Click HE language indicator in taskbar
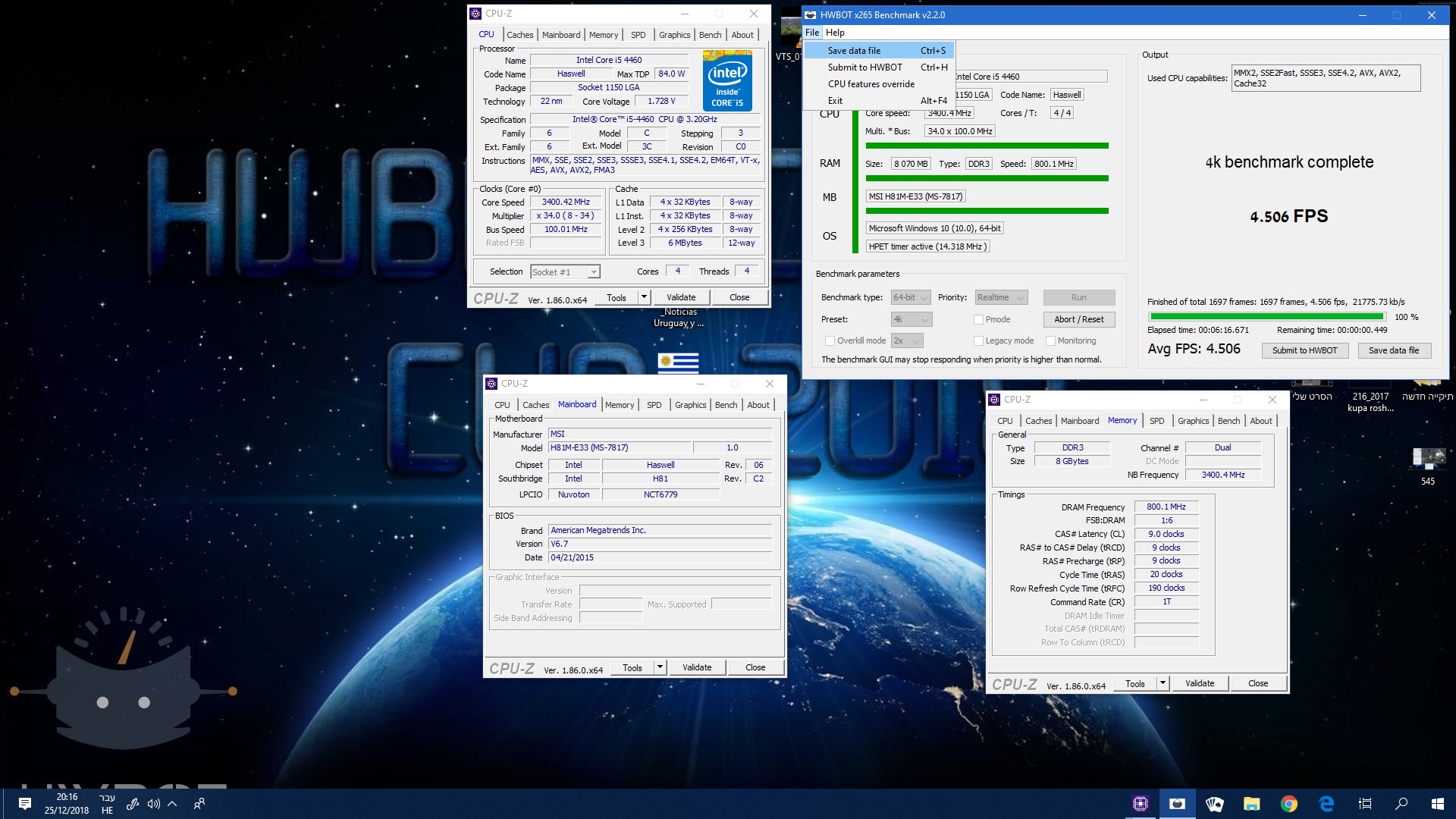Screen dimensions: 1456x819 pos(107,810)
